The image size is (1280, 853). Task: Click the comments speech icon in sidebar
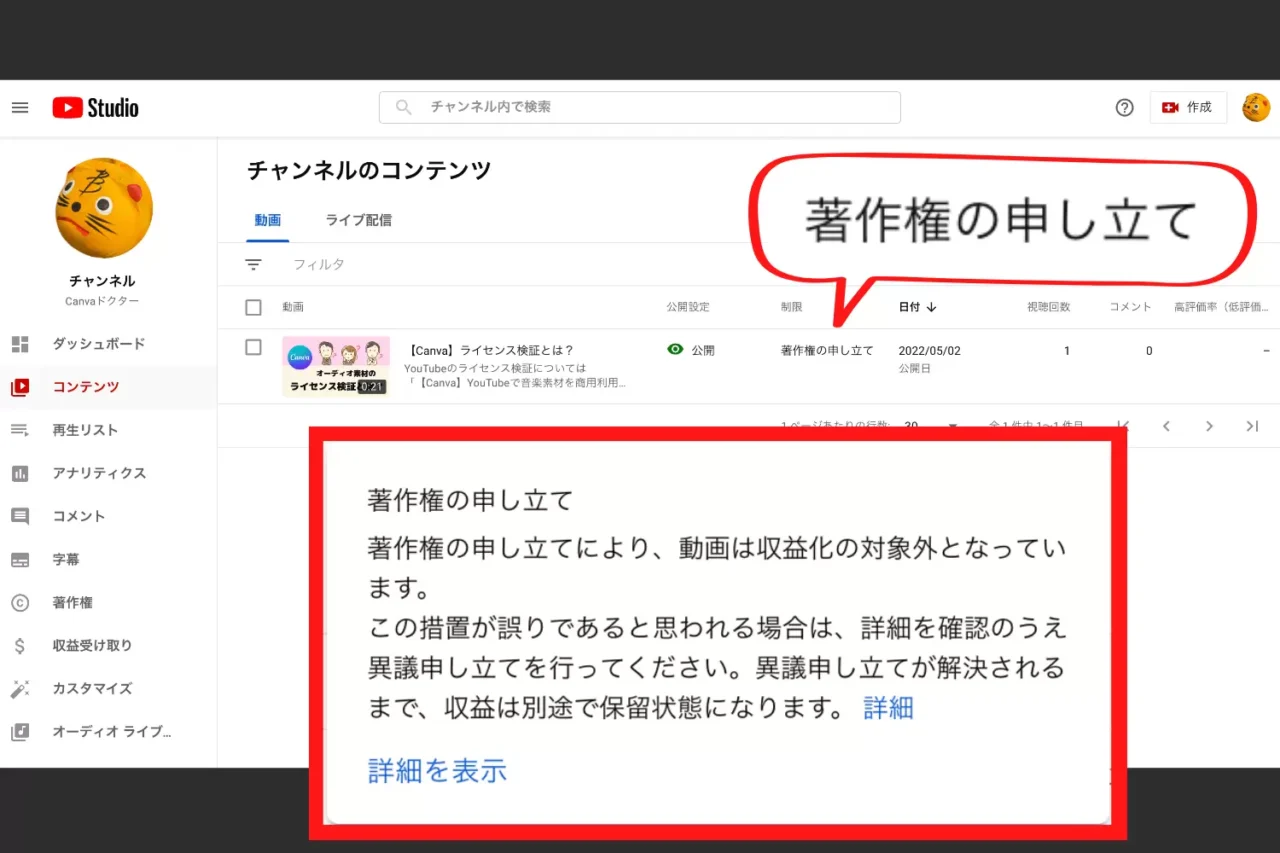click(20, 517)
